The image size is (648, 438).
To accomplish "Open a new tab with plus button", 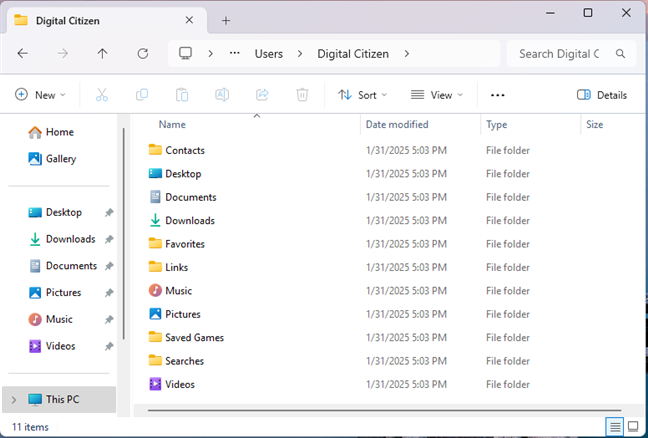I will point(226,21).
